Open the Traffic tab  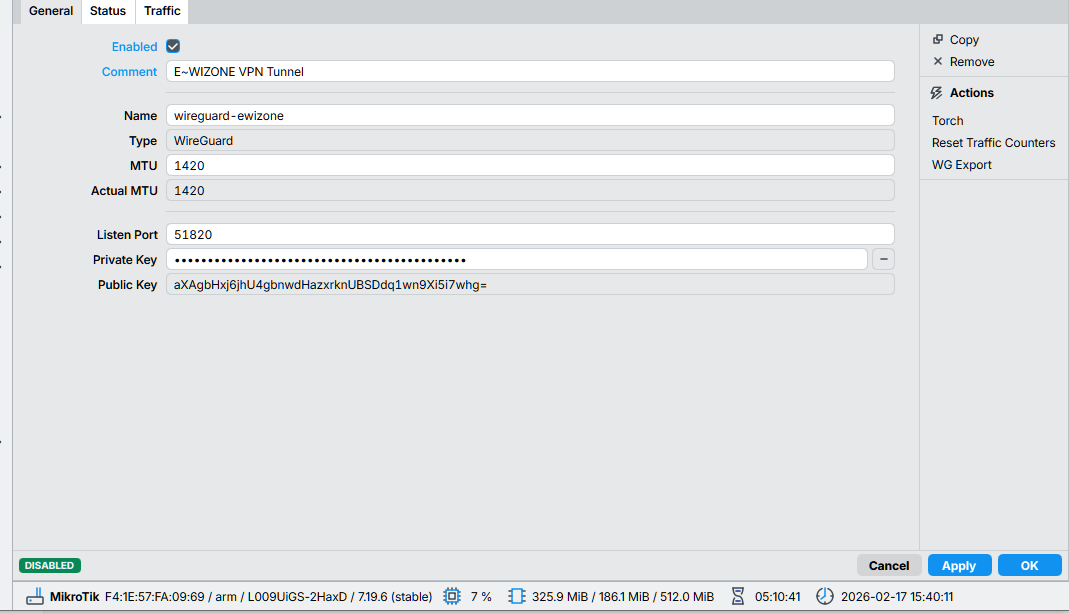(x=161, y=11)
